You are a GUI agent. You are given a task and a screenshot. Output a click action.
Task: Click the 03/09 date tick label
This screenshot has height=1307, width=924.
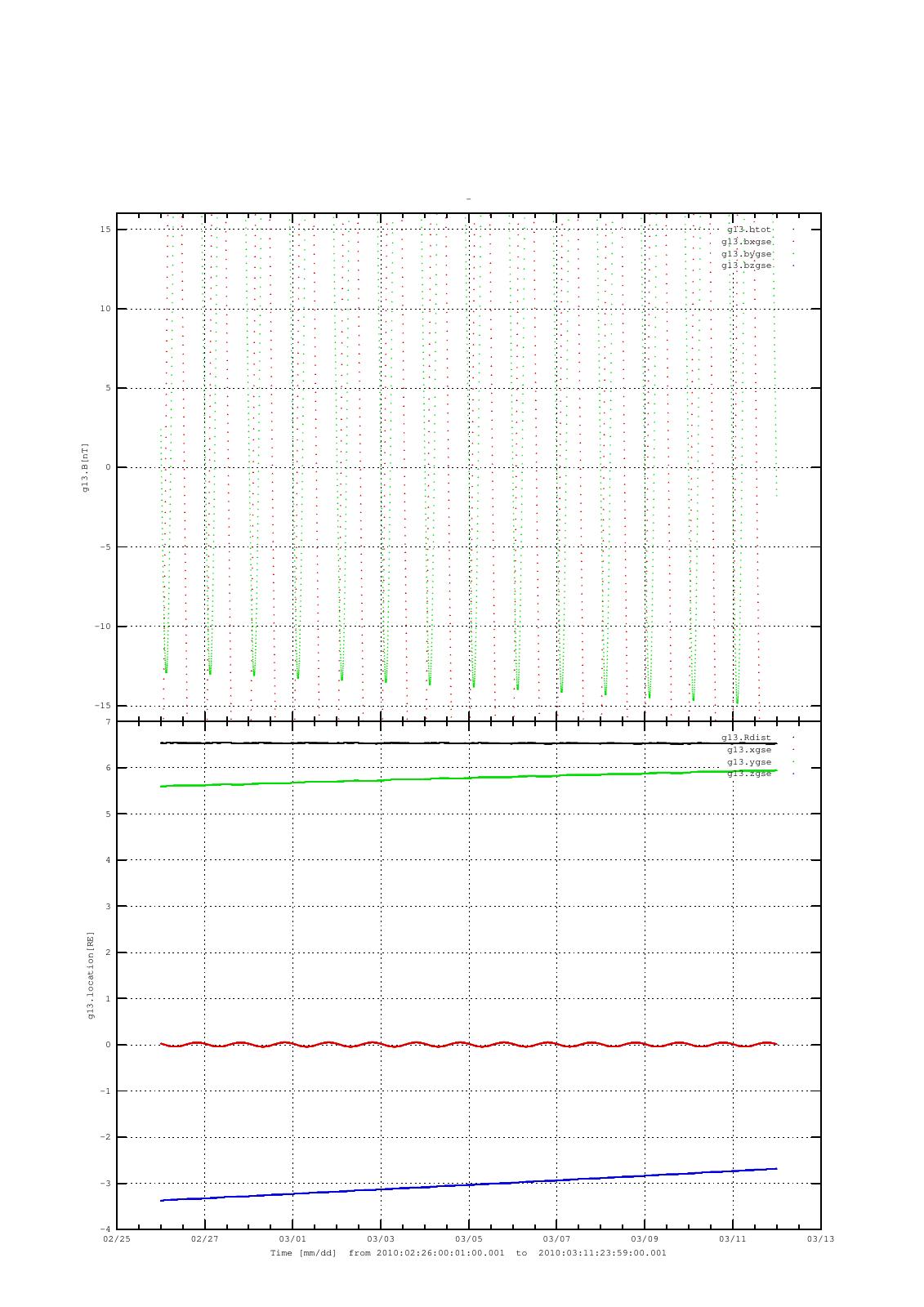pos(645,1238)
